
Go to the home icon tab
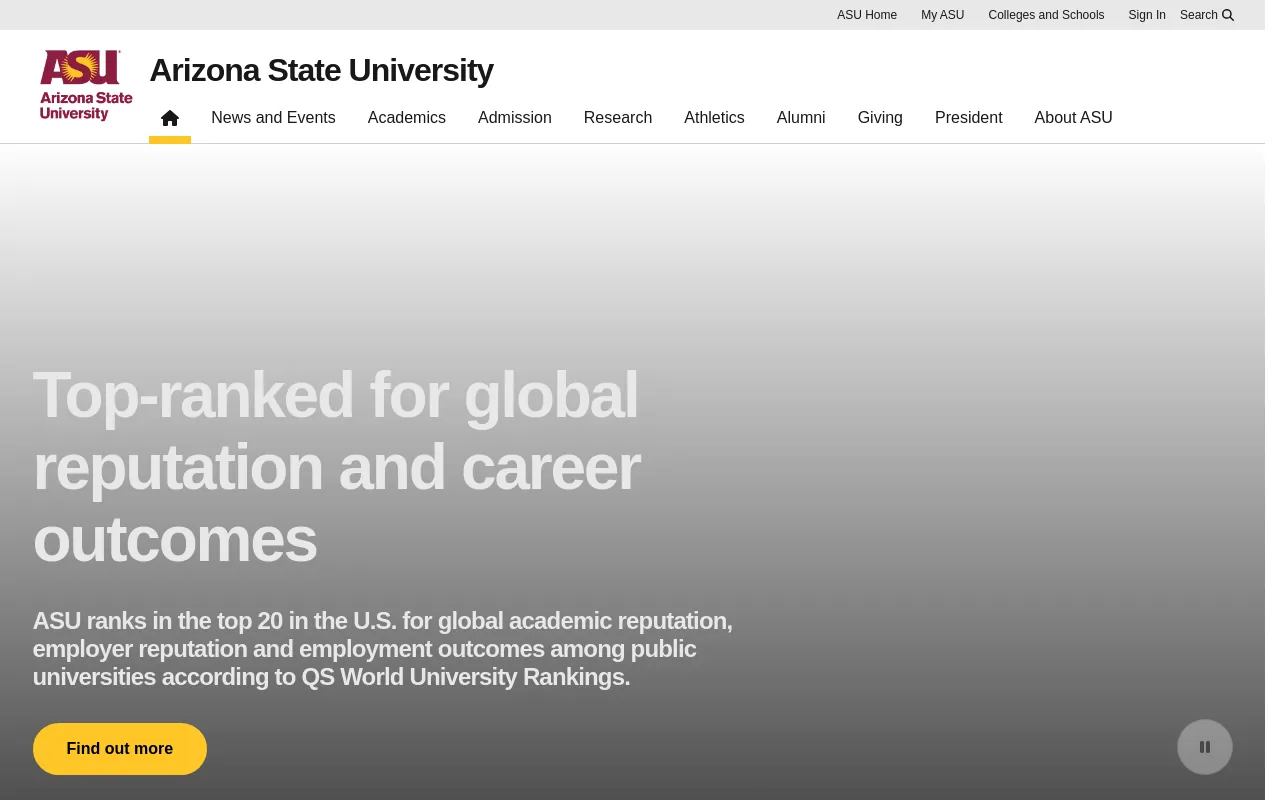pos(170,118)
